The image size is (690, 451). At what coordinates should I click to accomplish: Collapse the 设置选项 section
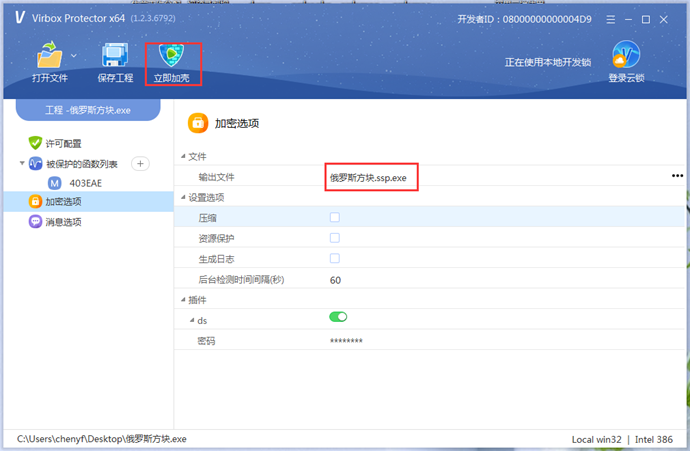(x=183, y=197)
